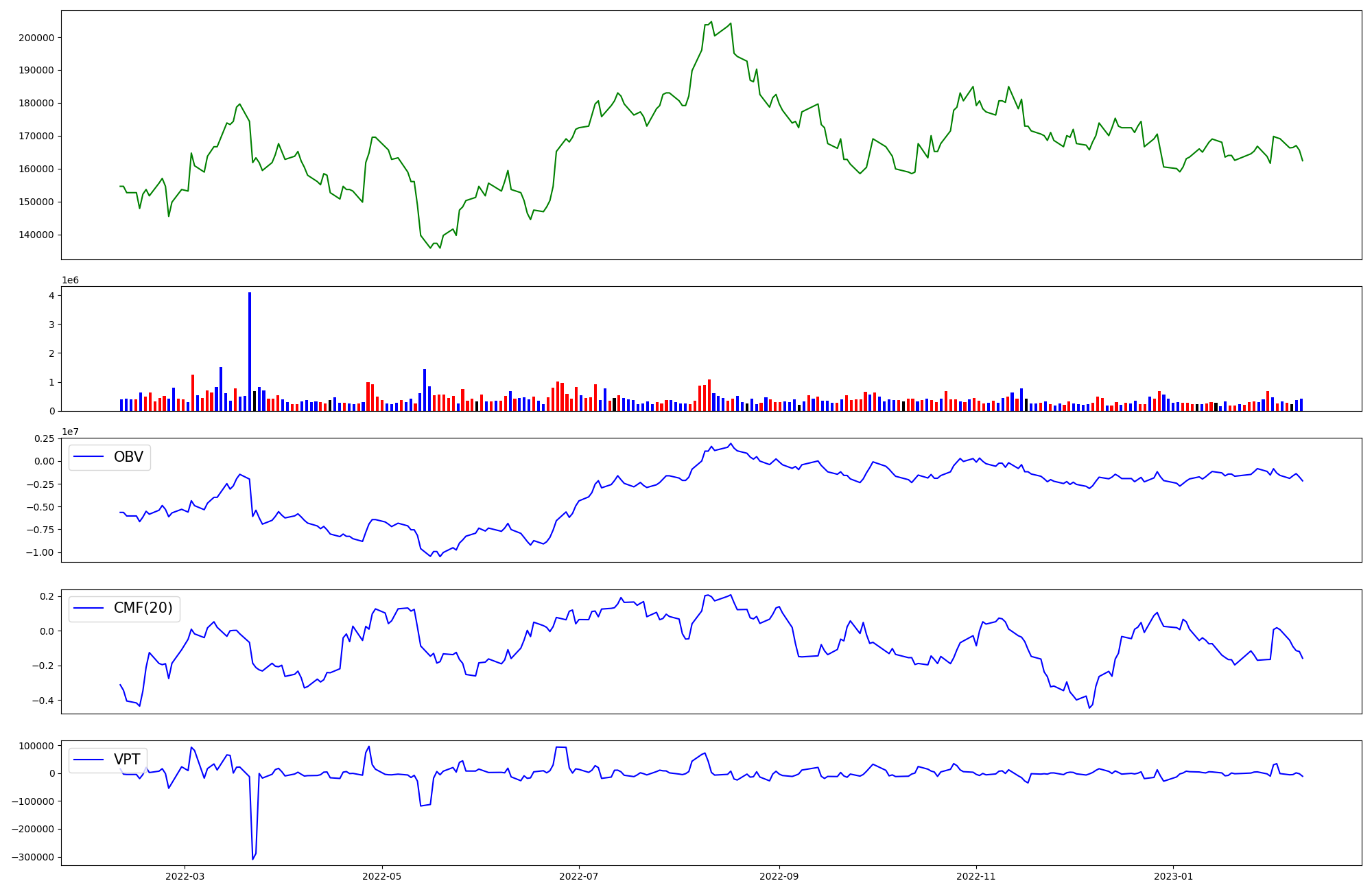Click the blue line sample in OBV legend
The height and width of the screenshot is (892, 1372).
pos(88,457)
